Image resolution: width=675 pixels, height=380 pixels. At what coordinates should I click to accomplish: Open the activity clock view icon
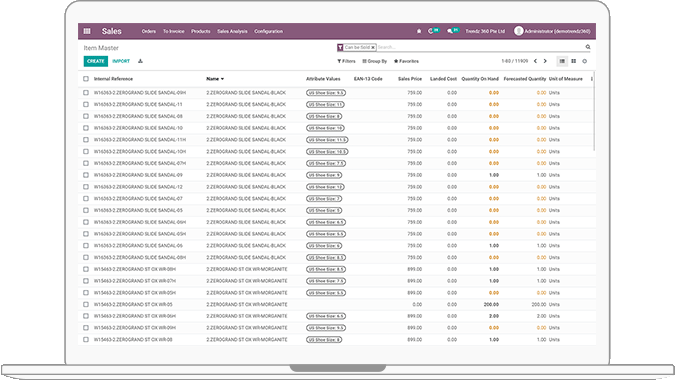pos(585,61)
